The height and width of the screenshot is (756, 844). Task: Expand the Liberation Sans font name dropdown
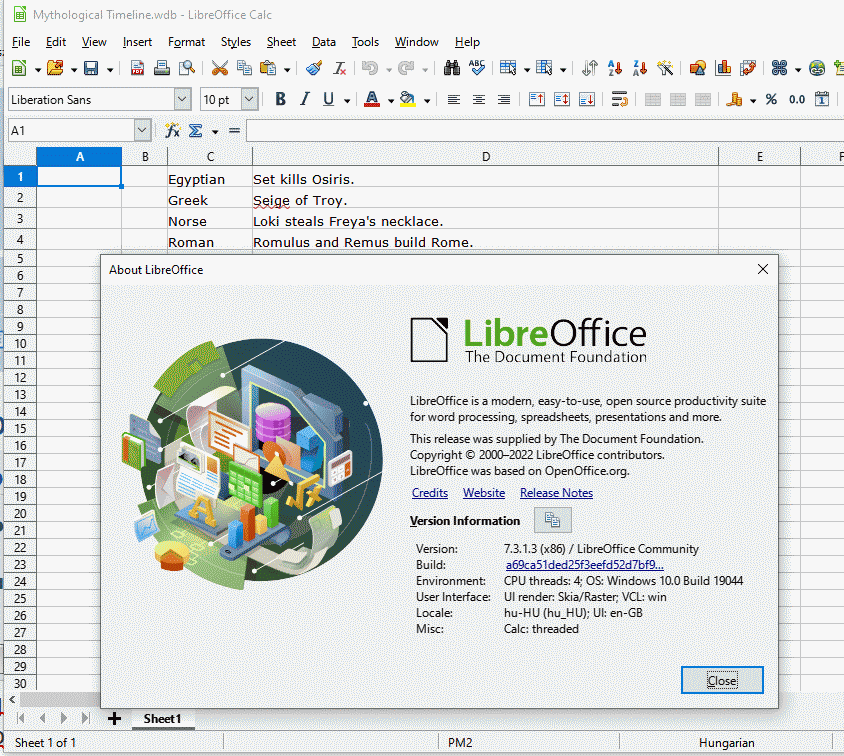pyautogui.click(x=182, y=100)
